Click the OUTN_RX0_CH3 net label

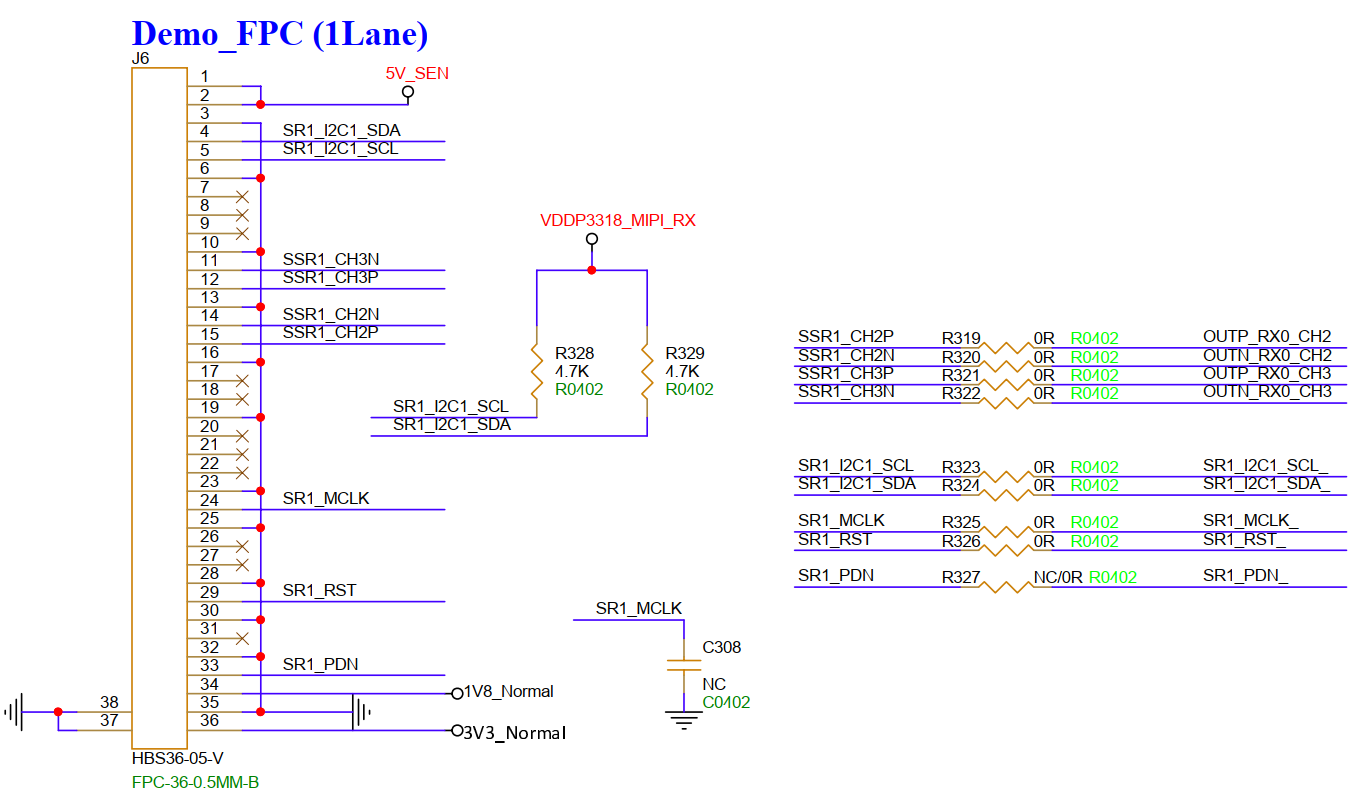tap(1267, 392)
